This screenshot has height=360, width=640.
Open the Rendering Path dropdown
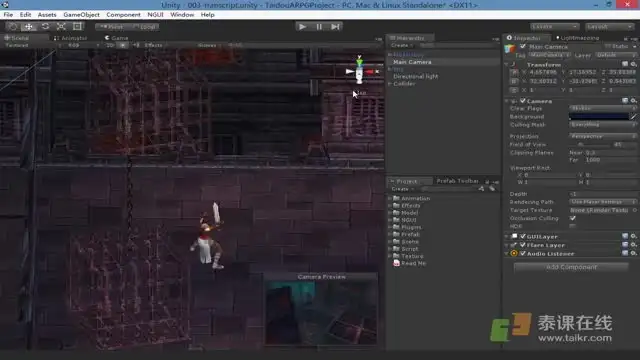[x=603, y=202]
